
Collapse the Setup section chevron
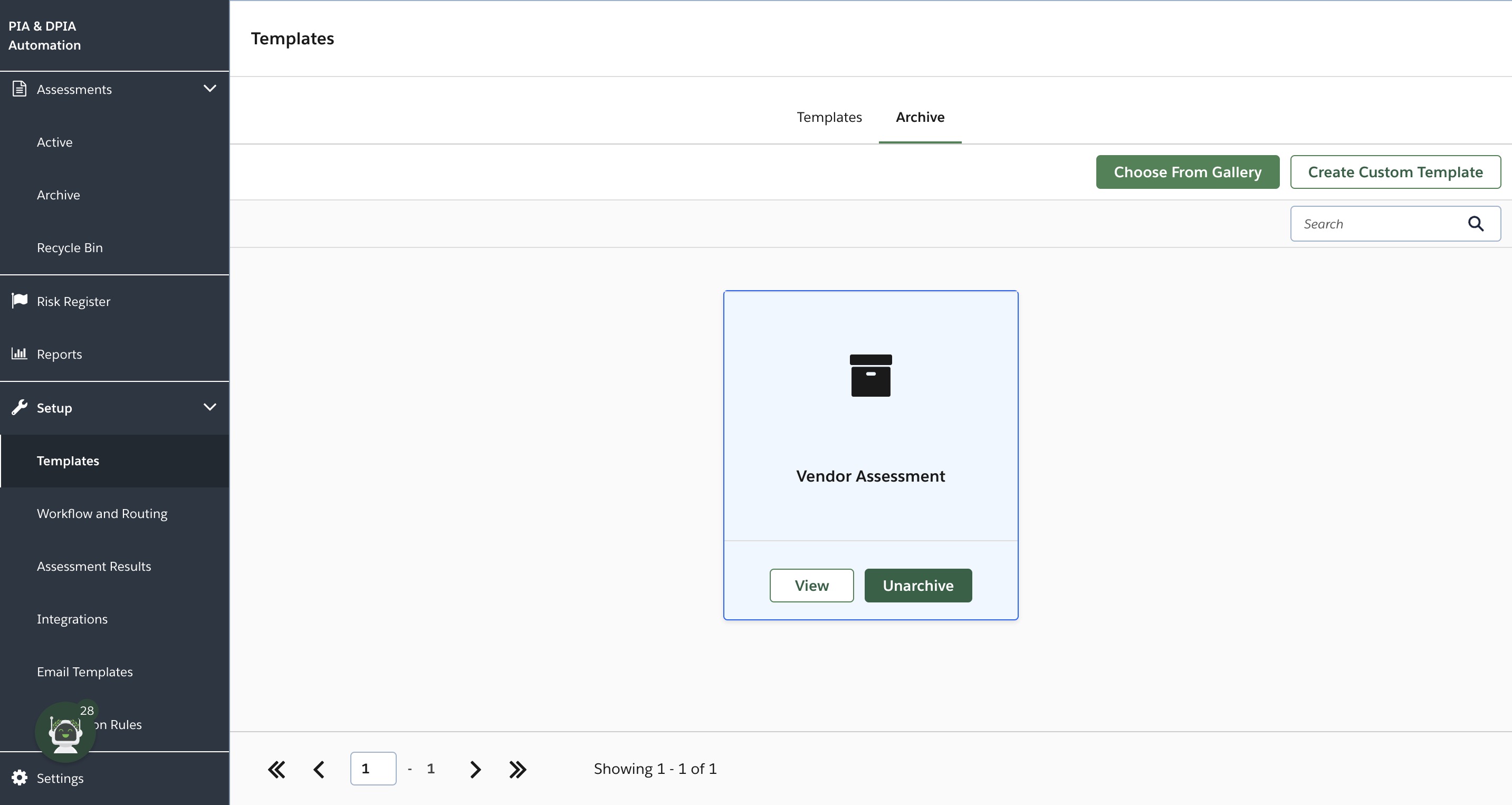point(209,407)
